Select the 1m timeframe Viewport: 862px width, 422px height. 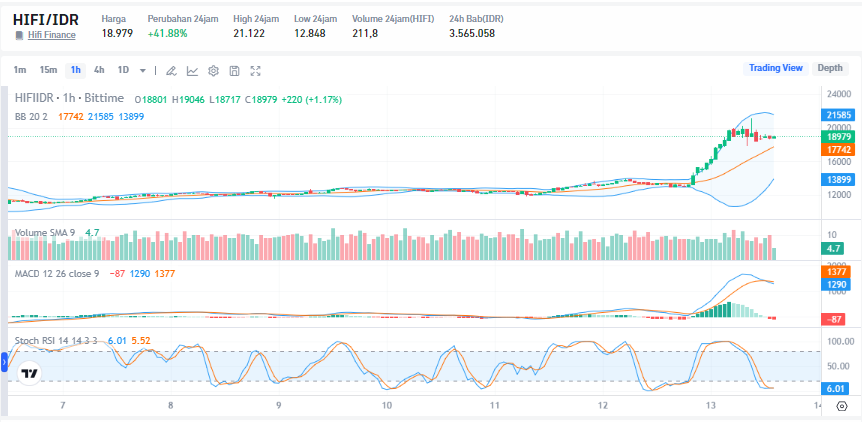tap(20, 70)
